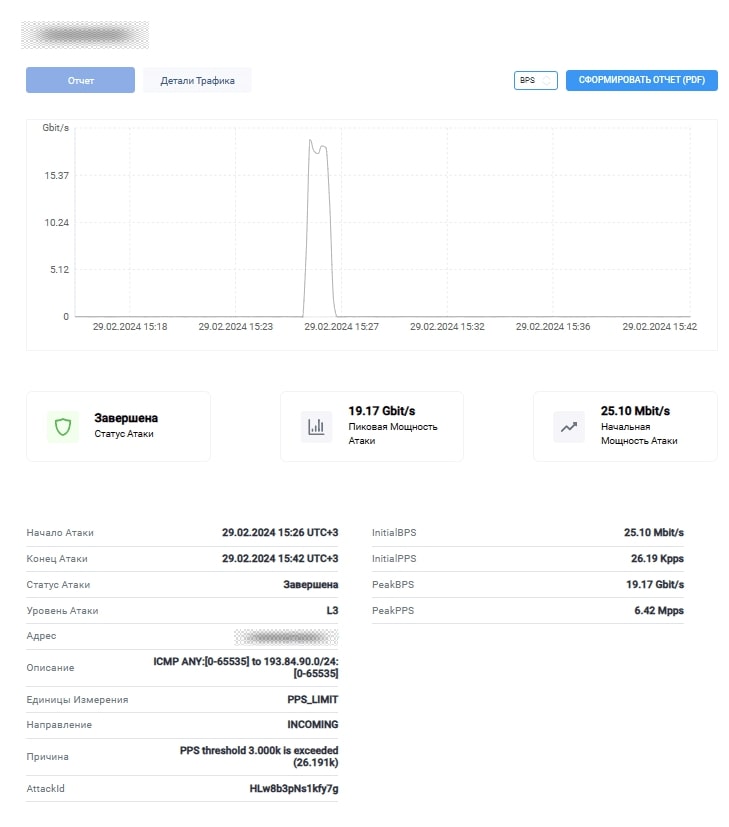Click the L3 attack level value
The height and width of the screenshot is (827, 729).
(x=332, y=610)
